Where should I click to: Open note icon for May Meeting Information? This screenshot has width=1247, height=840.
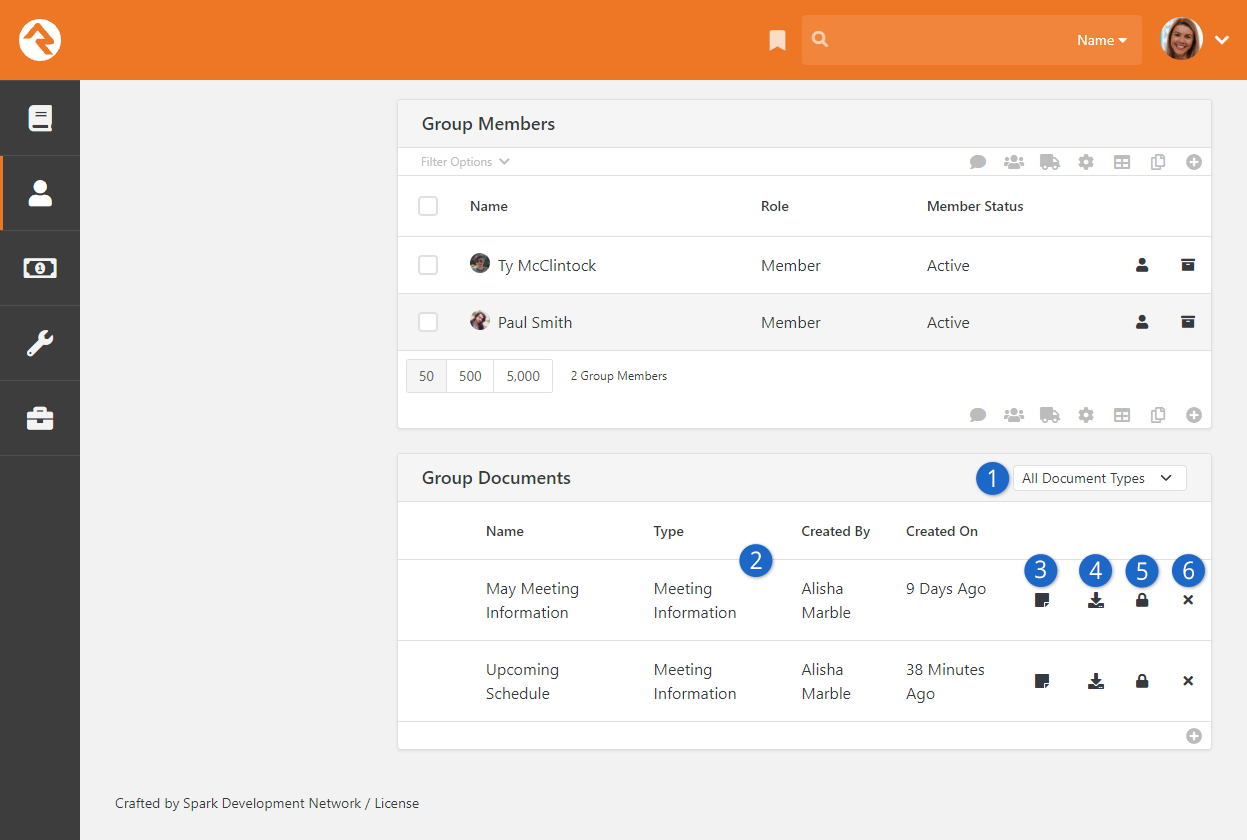point(1042,600)
